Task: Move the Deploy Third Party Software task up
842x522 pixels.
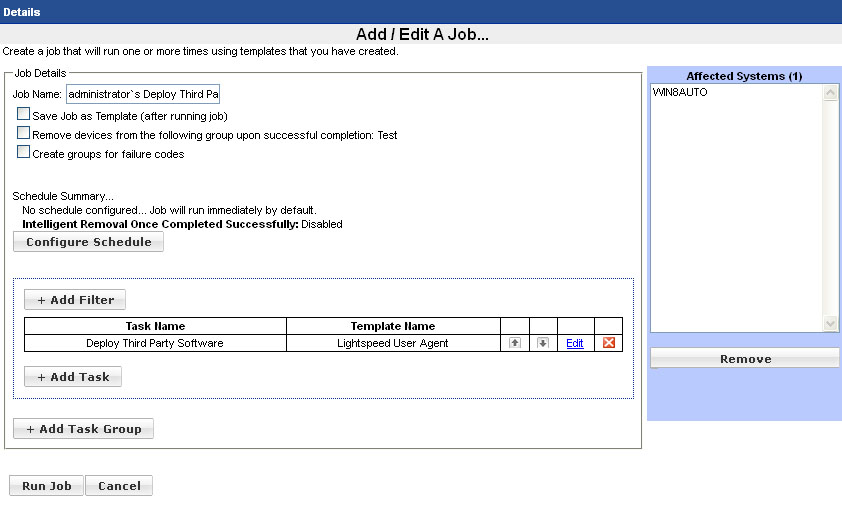Action: pyautogui.click(x=515, y=343)
